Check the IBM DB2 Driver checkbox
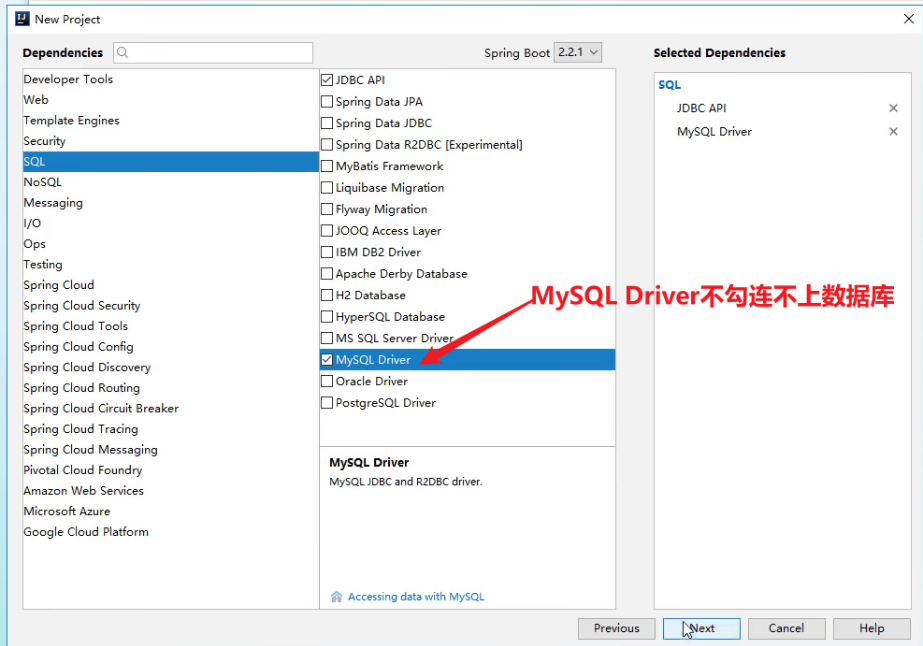 coord(327,252)
